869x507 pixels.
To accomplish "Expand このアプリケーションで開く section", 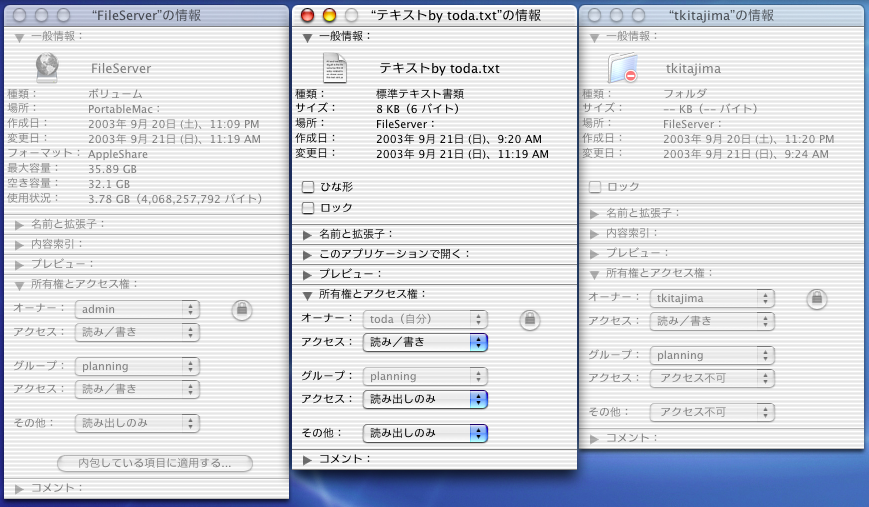I will [x=308, y=254].
